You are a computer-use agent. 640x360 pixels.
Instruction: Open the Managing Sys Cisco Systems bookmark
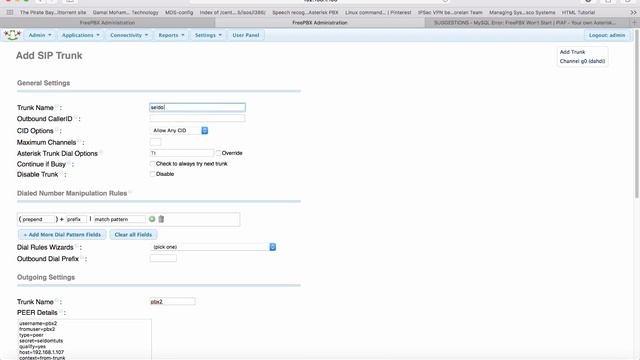pyautogui.click(x=522, y=13)
